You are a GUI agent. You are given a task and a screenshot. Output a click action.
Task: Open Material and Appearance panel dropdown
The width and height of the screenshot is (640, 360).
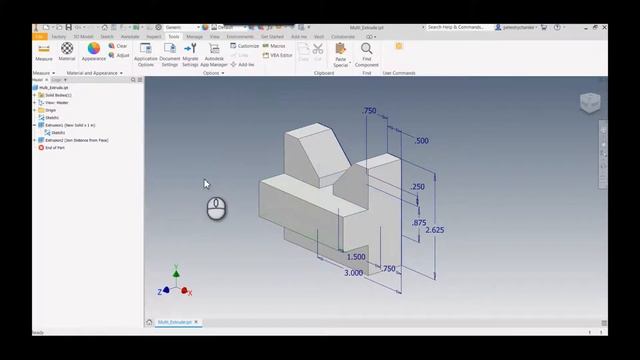121,73
